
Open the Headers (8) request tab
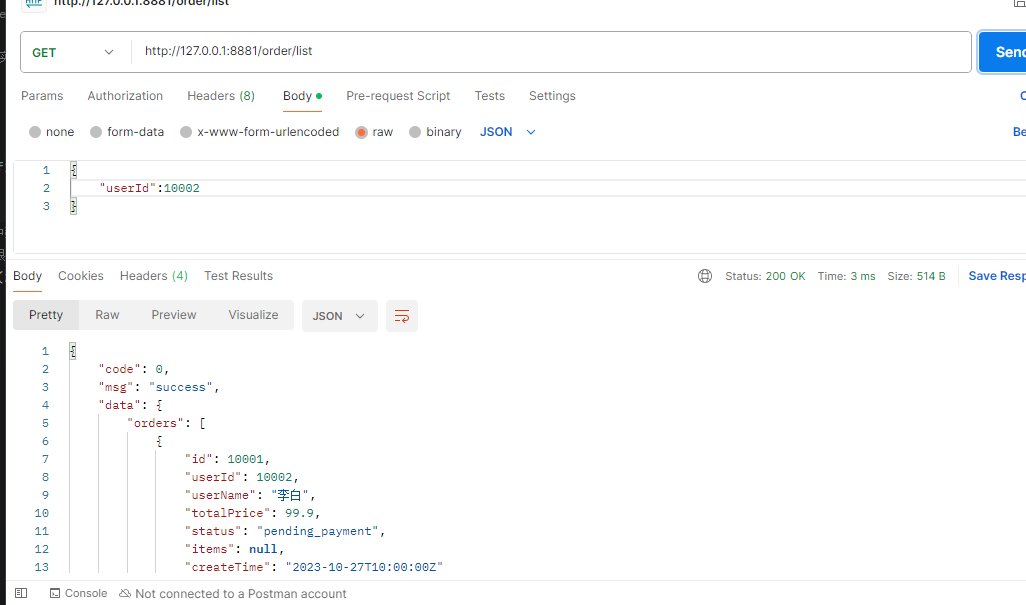[x=221, y=96]
